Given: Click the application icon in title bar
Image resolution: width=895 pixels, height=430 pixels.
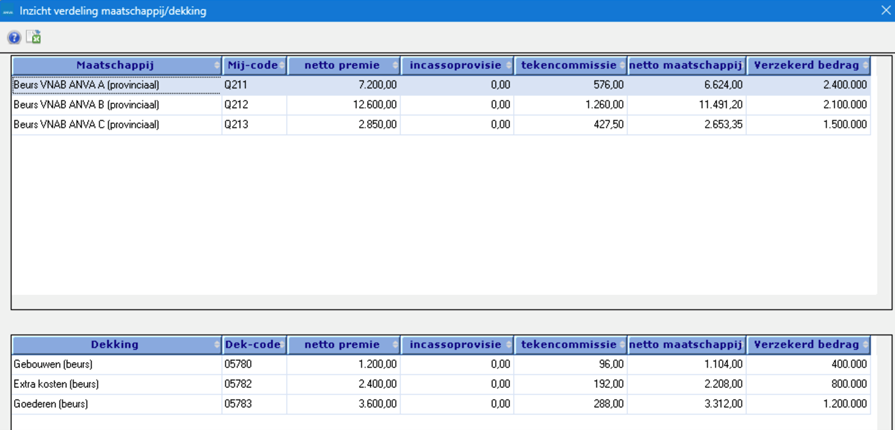Looking at the screenshot, I should (x=9, y=11).
